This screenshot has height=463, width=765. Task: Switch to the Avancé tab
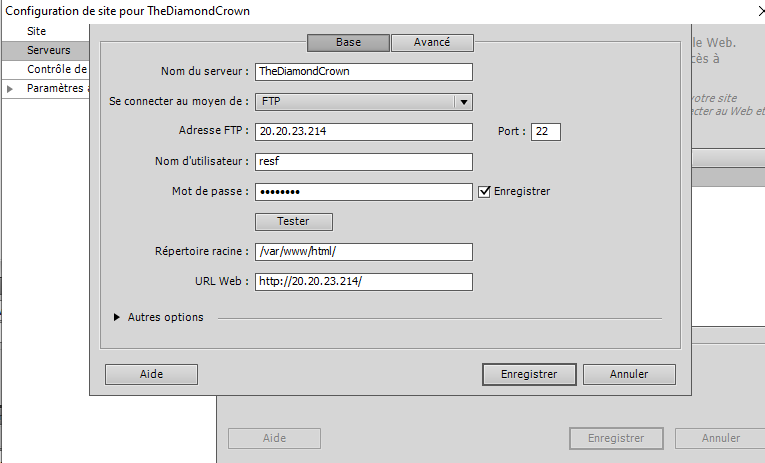tap(431, 43)
